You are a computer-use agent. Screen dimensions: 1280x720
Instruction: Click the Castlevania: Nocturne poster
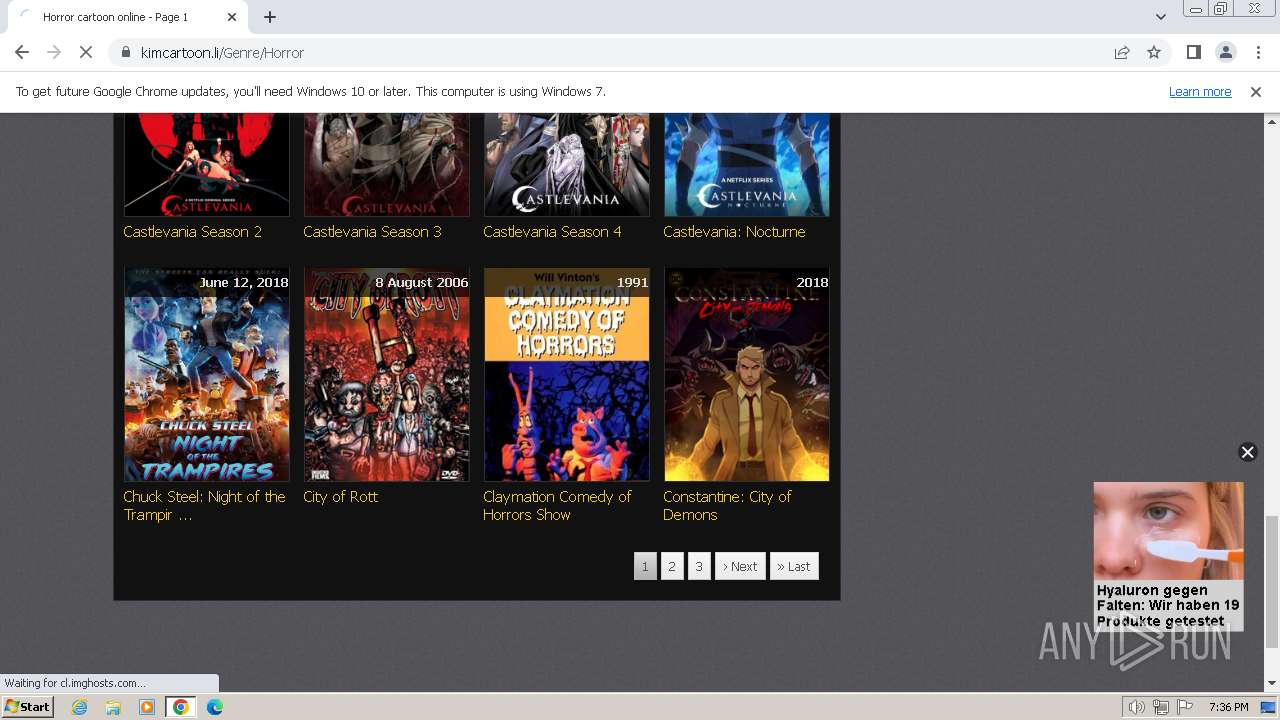point(747,164)
